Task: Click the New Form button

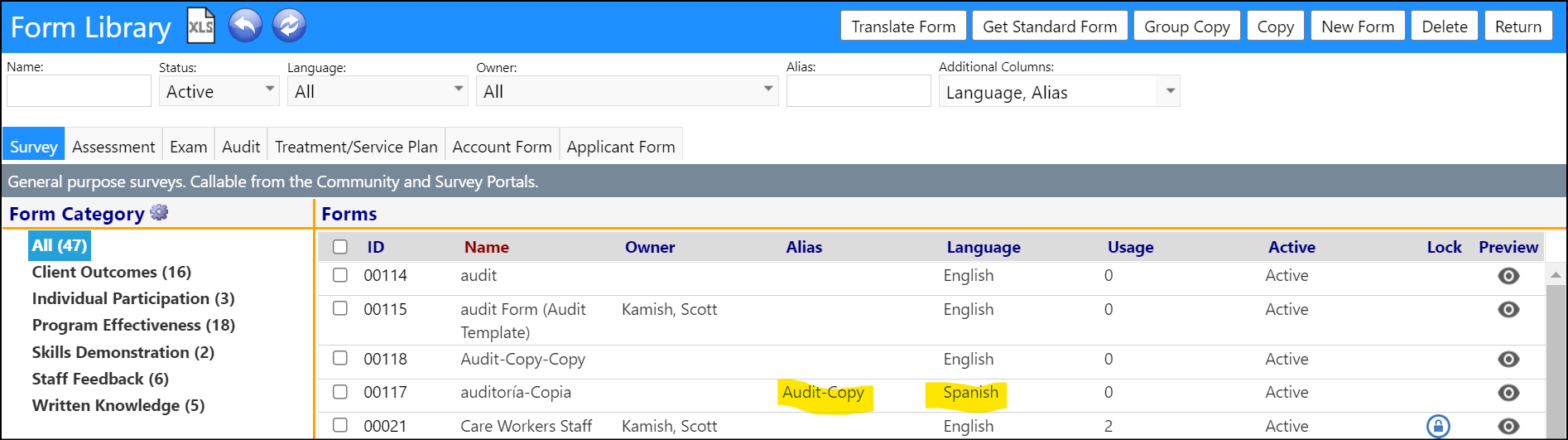Action: pos(1358,27)
